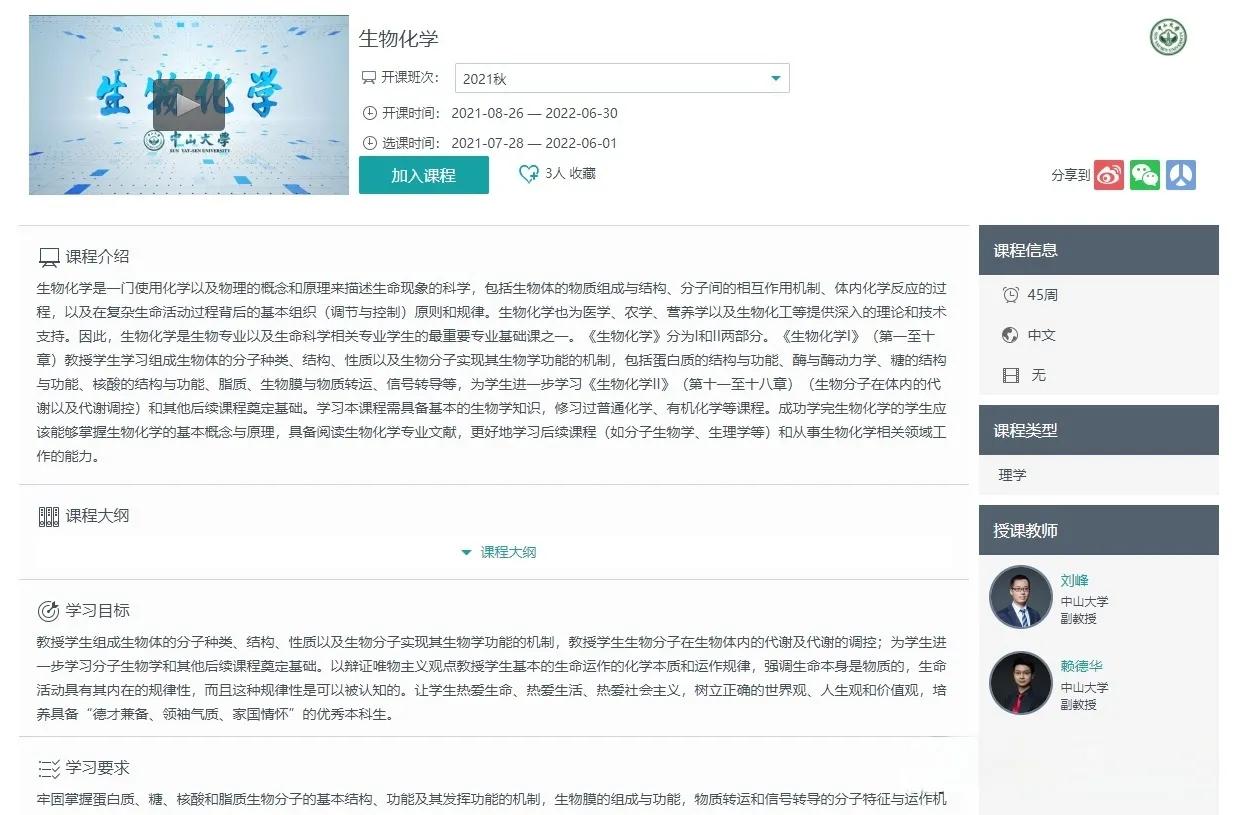Viewport: 1242px width, 815px height.
Task: Click the clock icon beside 45周
Action: (1009, 295)
